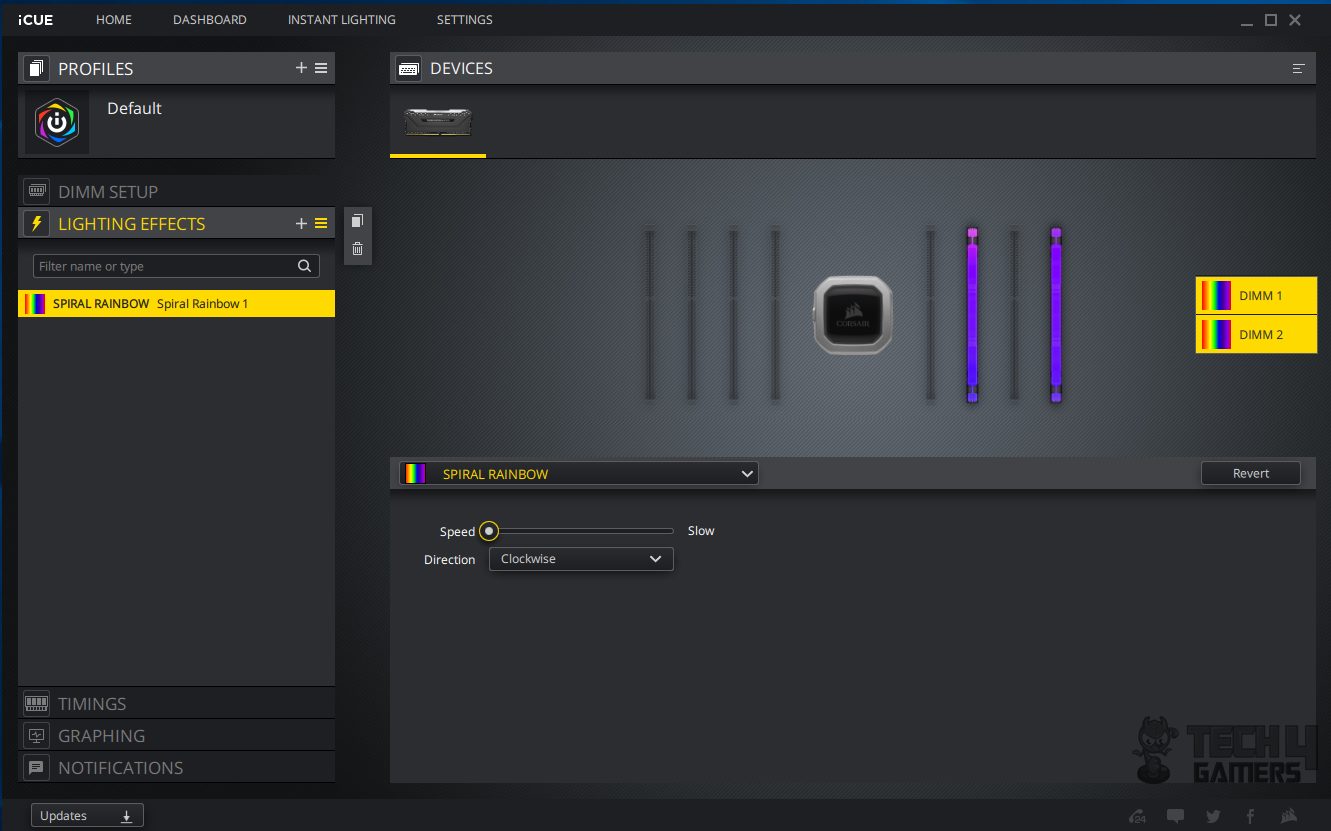This screenshot has width=1331, height=831.
Task: Open the Direction Clockwise dropdown
Action: click(x=581, y=559)
